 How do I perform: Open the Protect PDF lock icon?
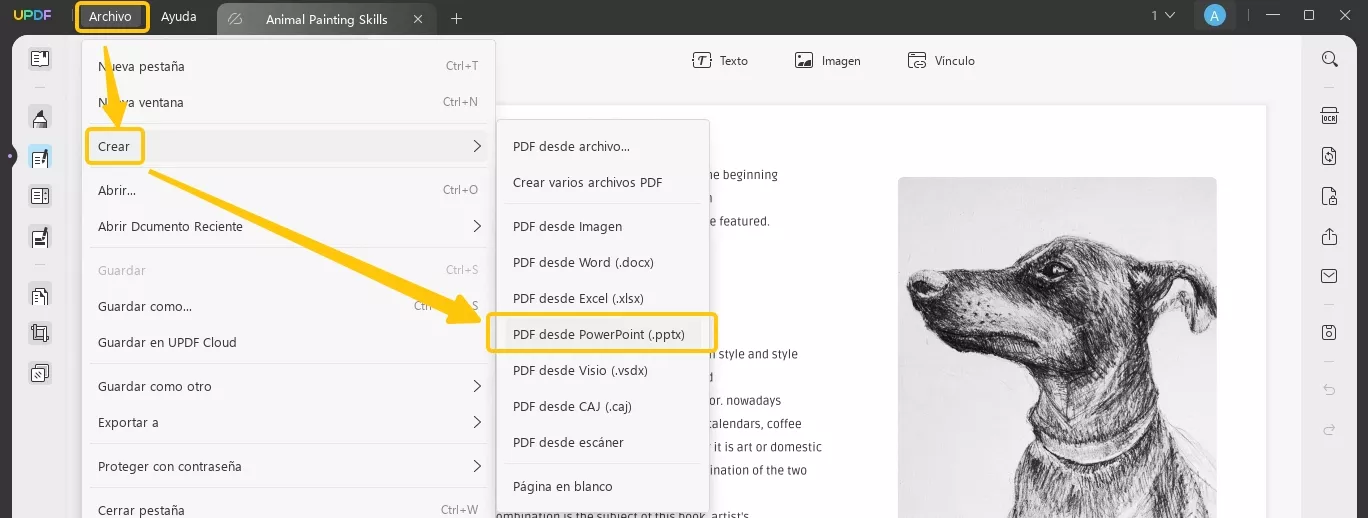click(x=1329, y=195)
